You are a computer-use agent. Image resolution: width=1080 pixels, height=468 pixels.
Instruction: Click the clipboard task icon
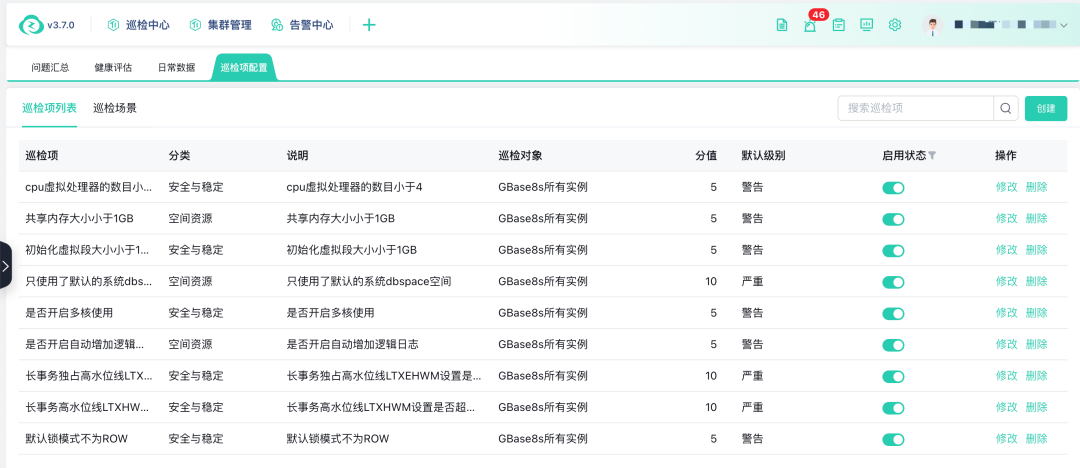click(839, 25)
